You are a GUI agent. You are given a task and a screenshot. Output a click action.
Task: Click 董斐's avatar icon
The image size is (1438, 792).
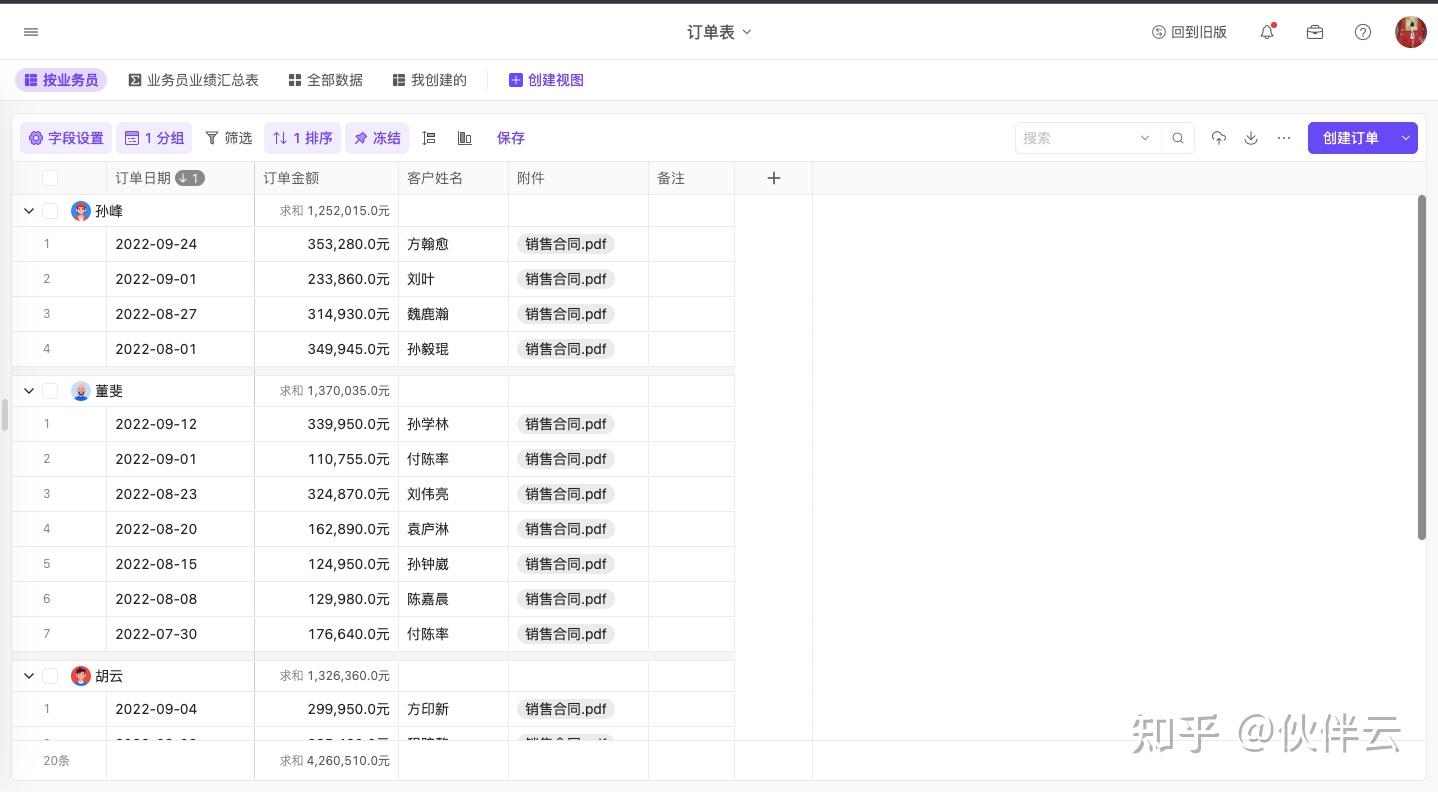81,391
